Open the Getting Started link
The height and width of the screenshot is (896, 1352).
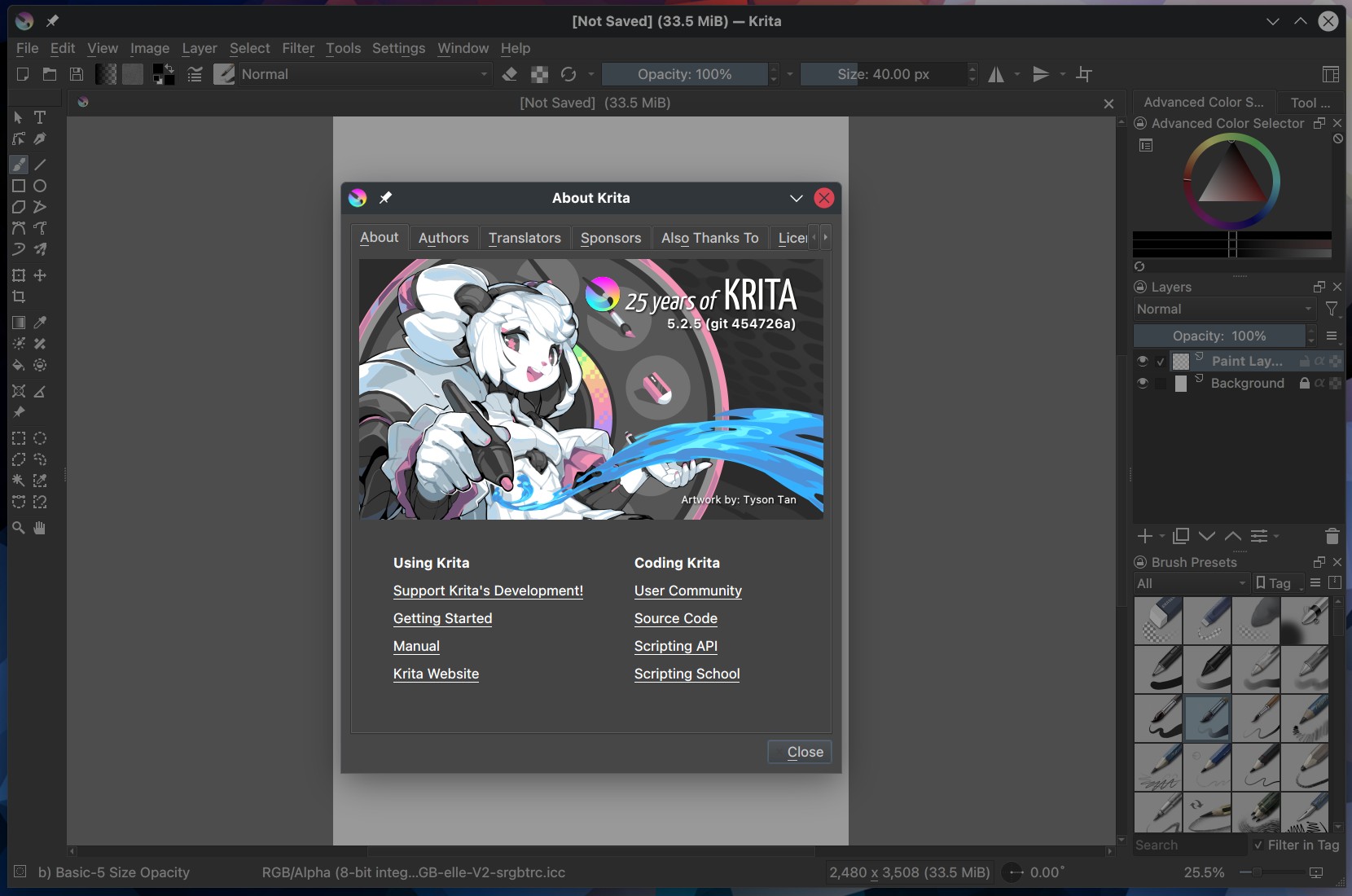[442, 618]
